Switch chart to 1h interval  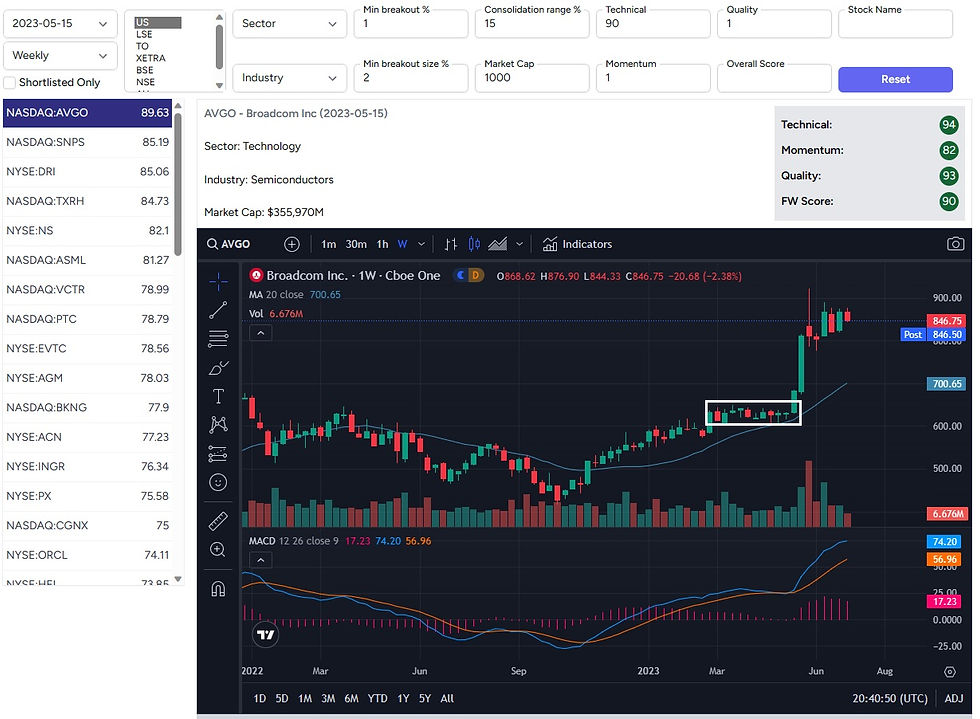point(382,244)
